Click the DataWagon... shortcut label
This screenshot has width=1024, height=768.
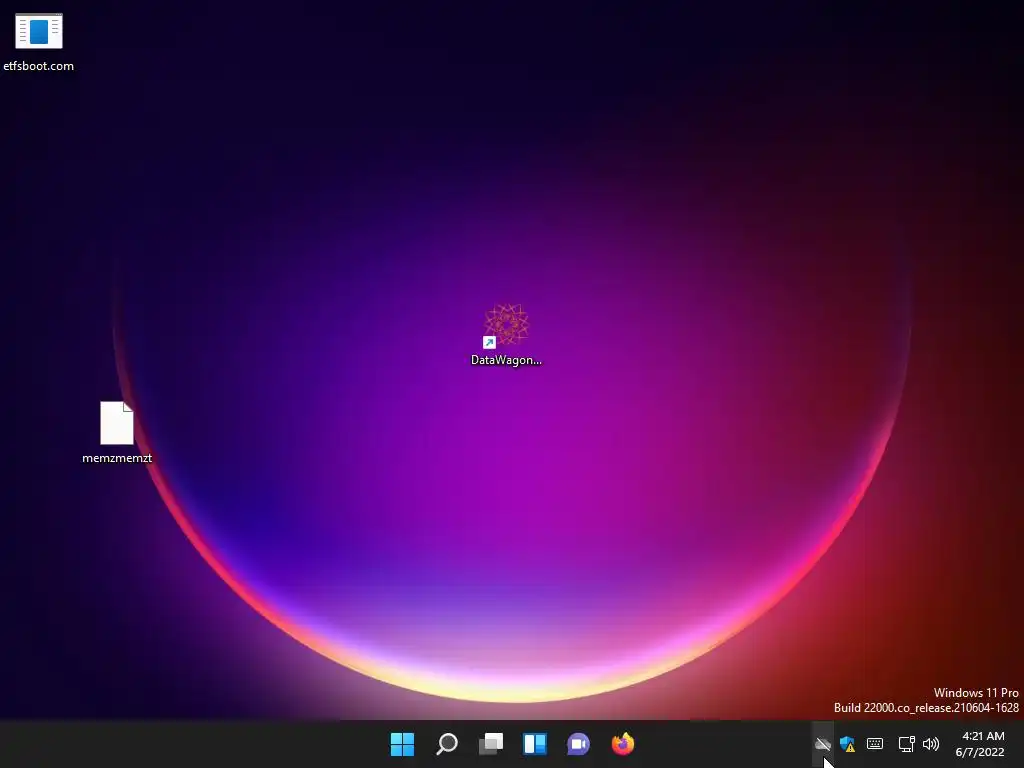[x=506, y=360]
